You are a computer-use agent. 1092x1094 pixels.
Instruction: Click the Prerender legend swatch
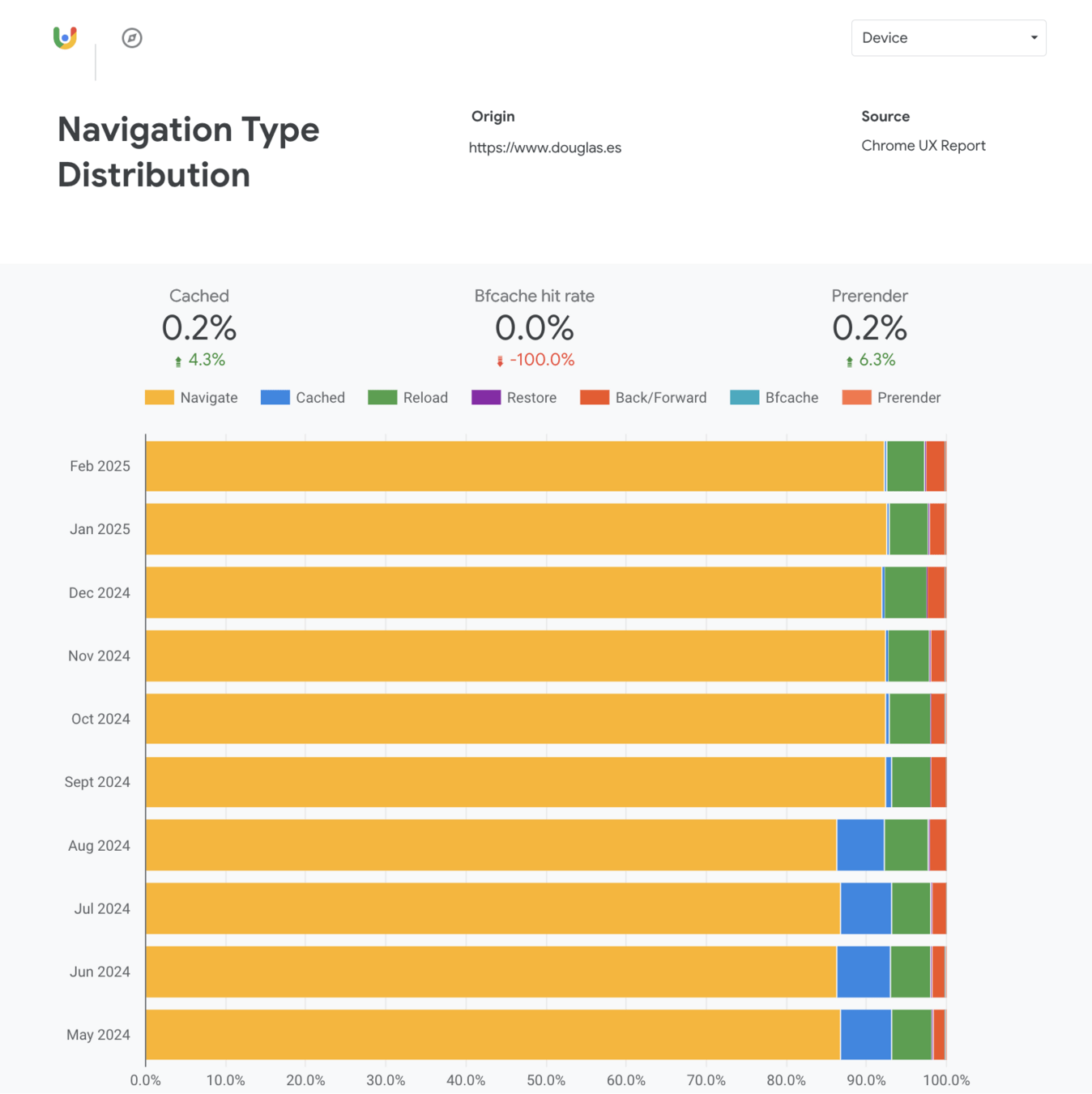856,397
